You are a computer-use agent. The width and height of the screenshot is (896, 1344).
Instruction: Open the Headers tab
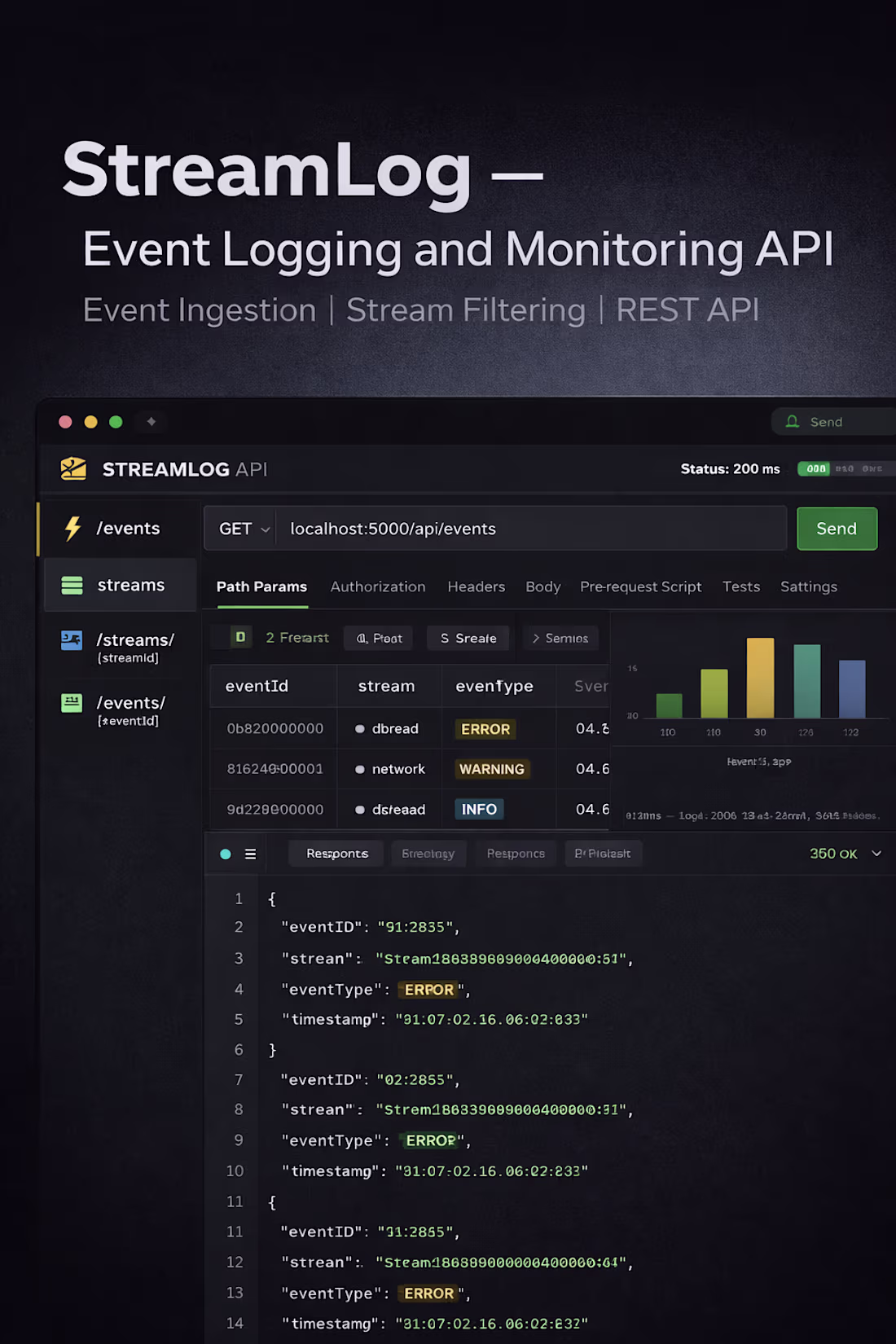(477, 586)
